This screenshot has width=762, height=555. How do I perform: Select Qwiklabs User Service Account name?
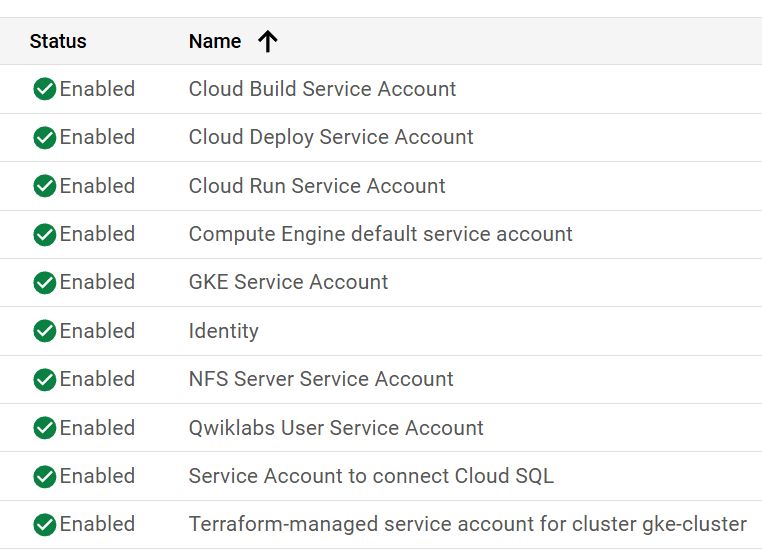click(336, 428)
